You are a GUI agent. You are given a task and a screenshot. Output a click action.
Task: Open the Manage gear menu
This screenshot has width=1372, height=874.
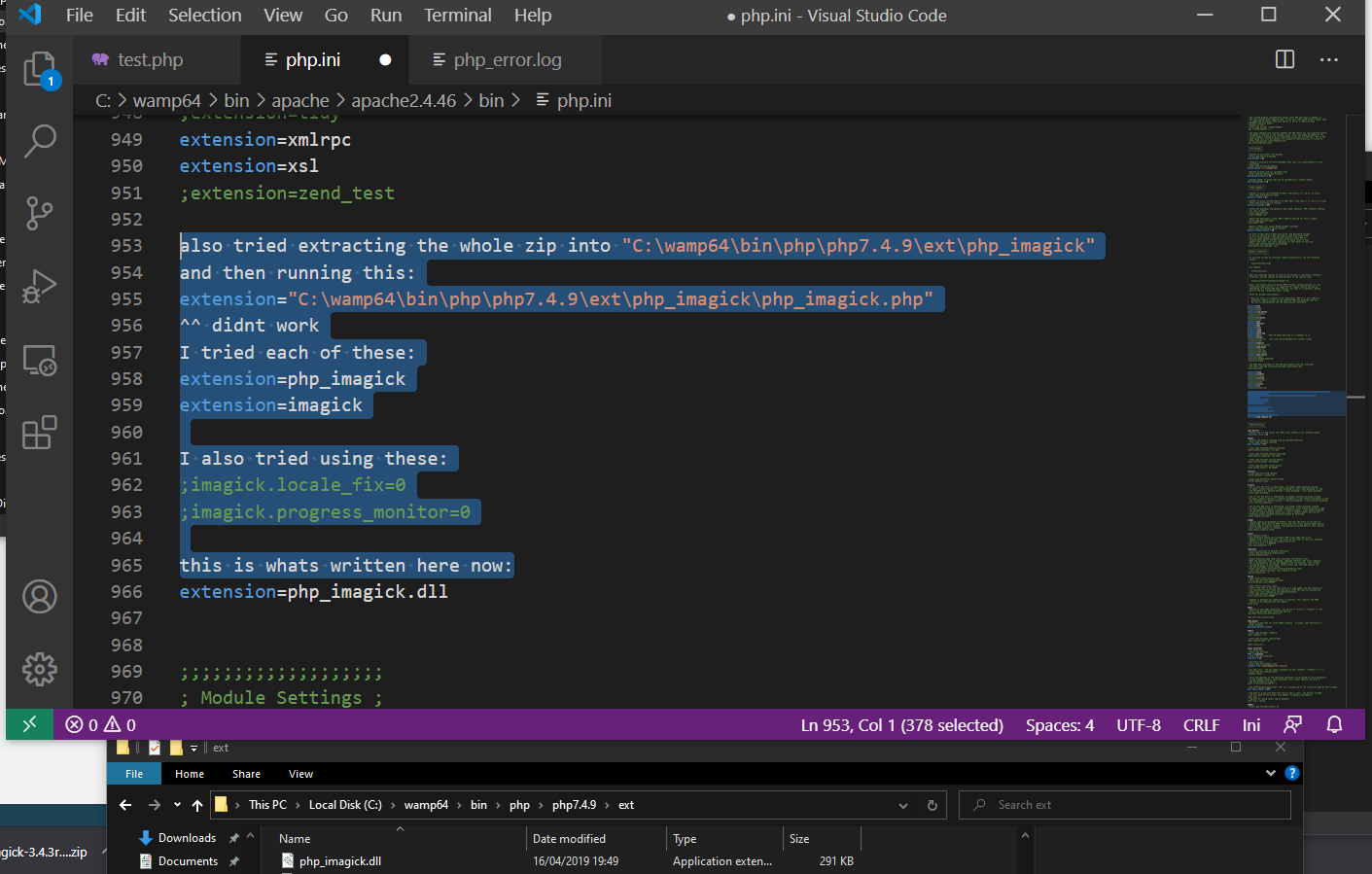click(x=40, y=669)
